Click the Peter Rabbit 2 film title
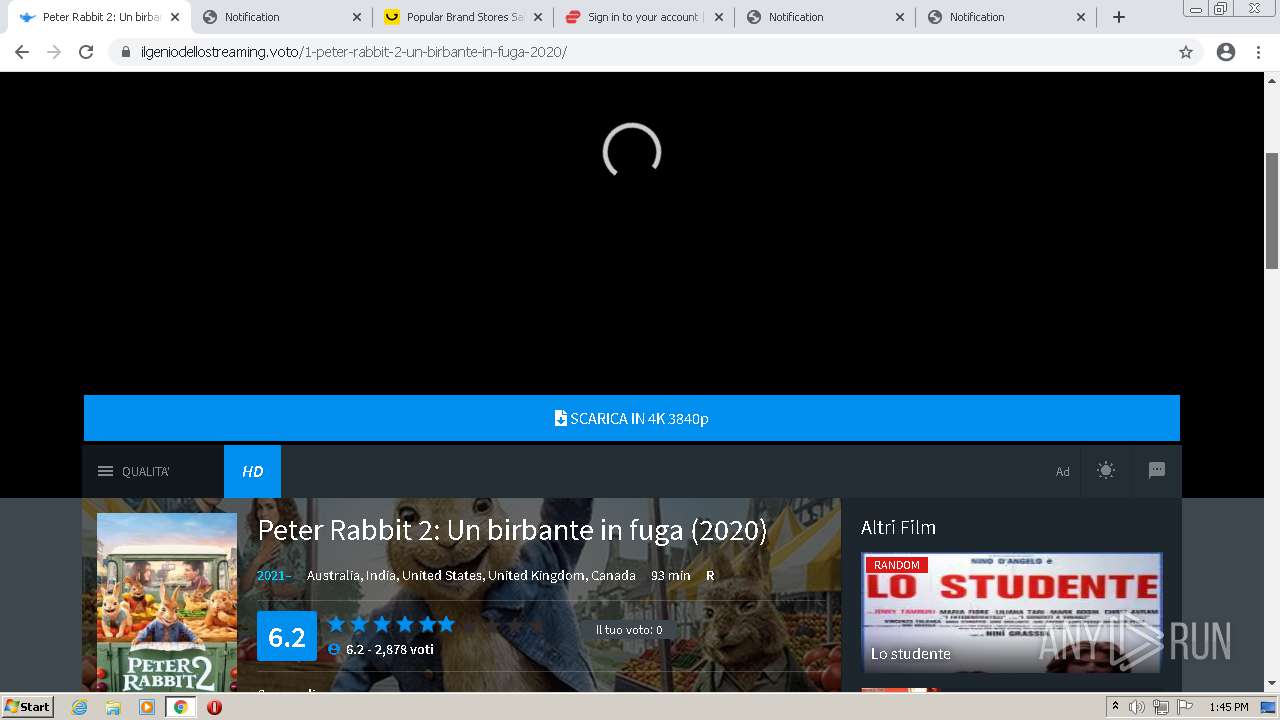This screenshot has width=1280, height=720. pos(512,530)
